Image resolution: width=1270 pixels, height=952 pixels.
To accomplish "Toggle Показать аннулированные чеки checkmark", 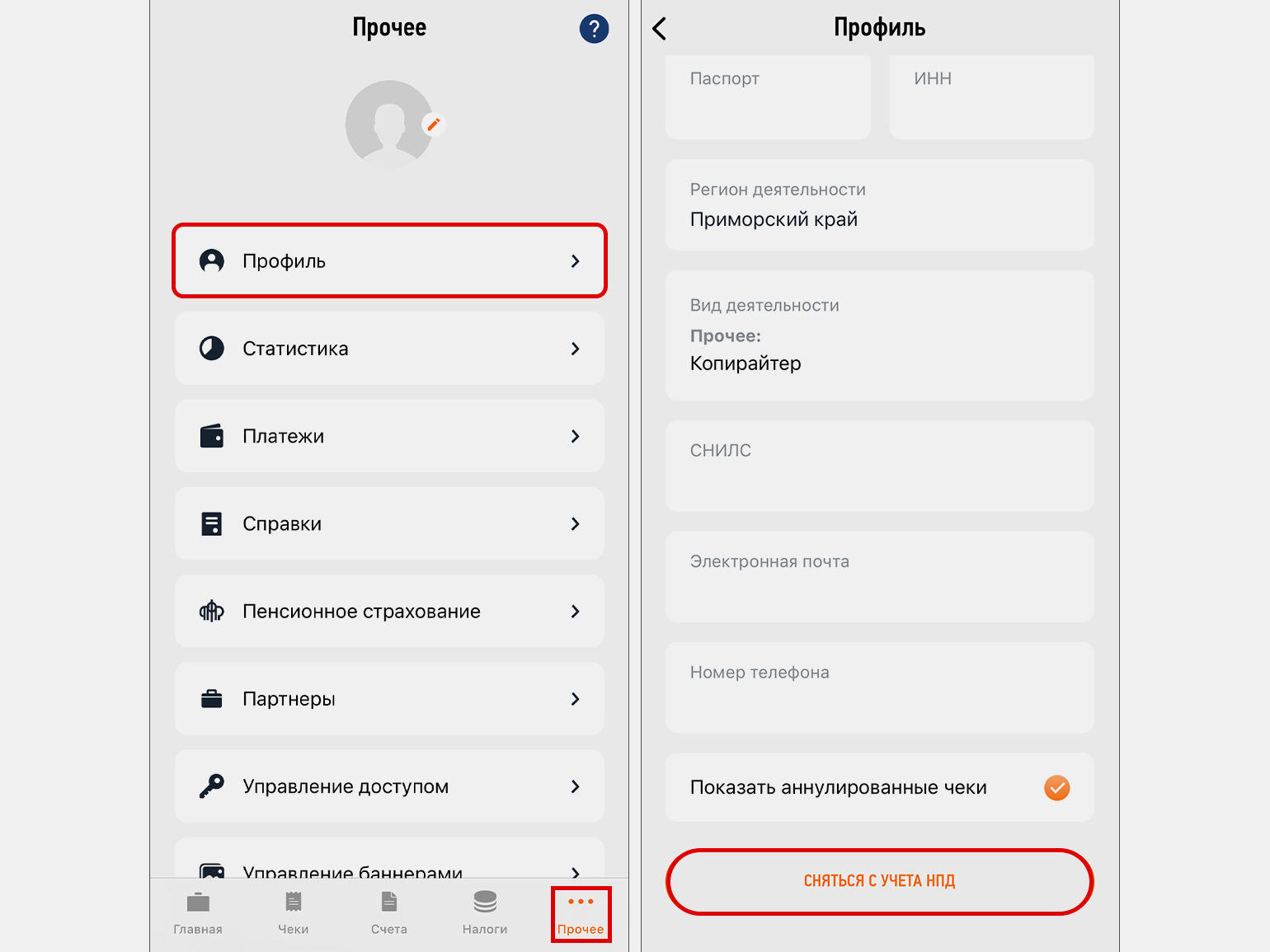I will tap(1056, 788).
